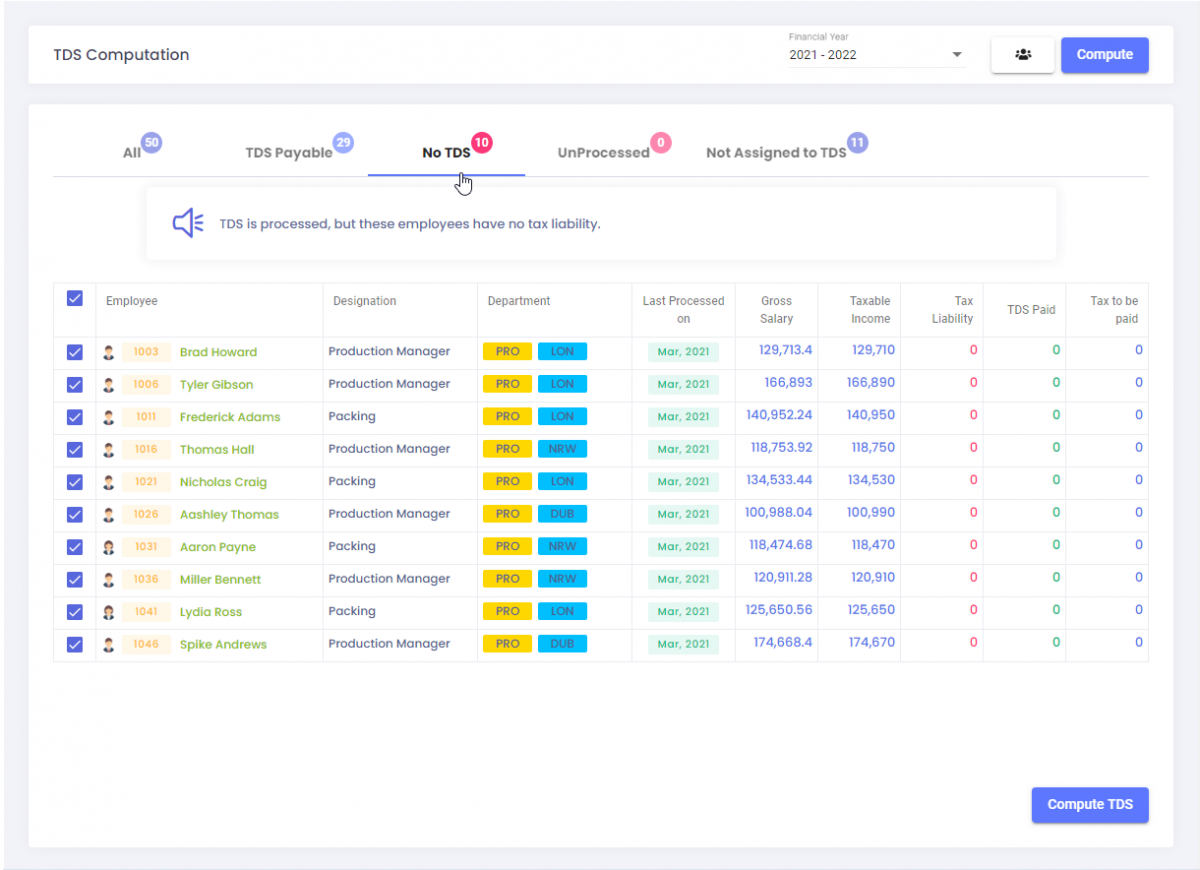Uncheck the select-all checkbox in table header
Screen dimensions: 1200x870
73,298
